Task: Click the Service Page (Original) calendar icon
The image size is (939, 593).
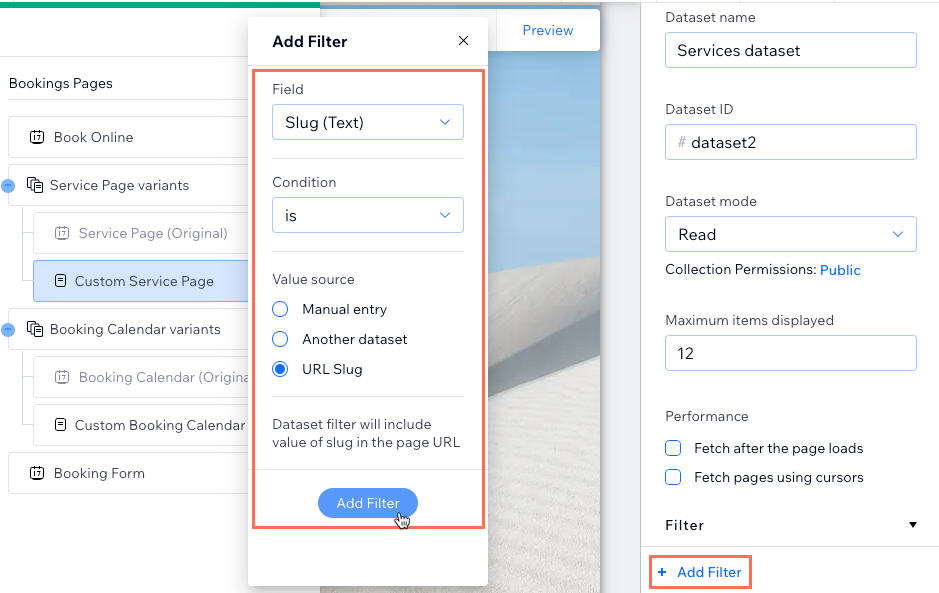Action: pyautogui.click(x=62, y=233)
